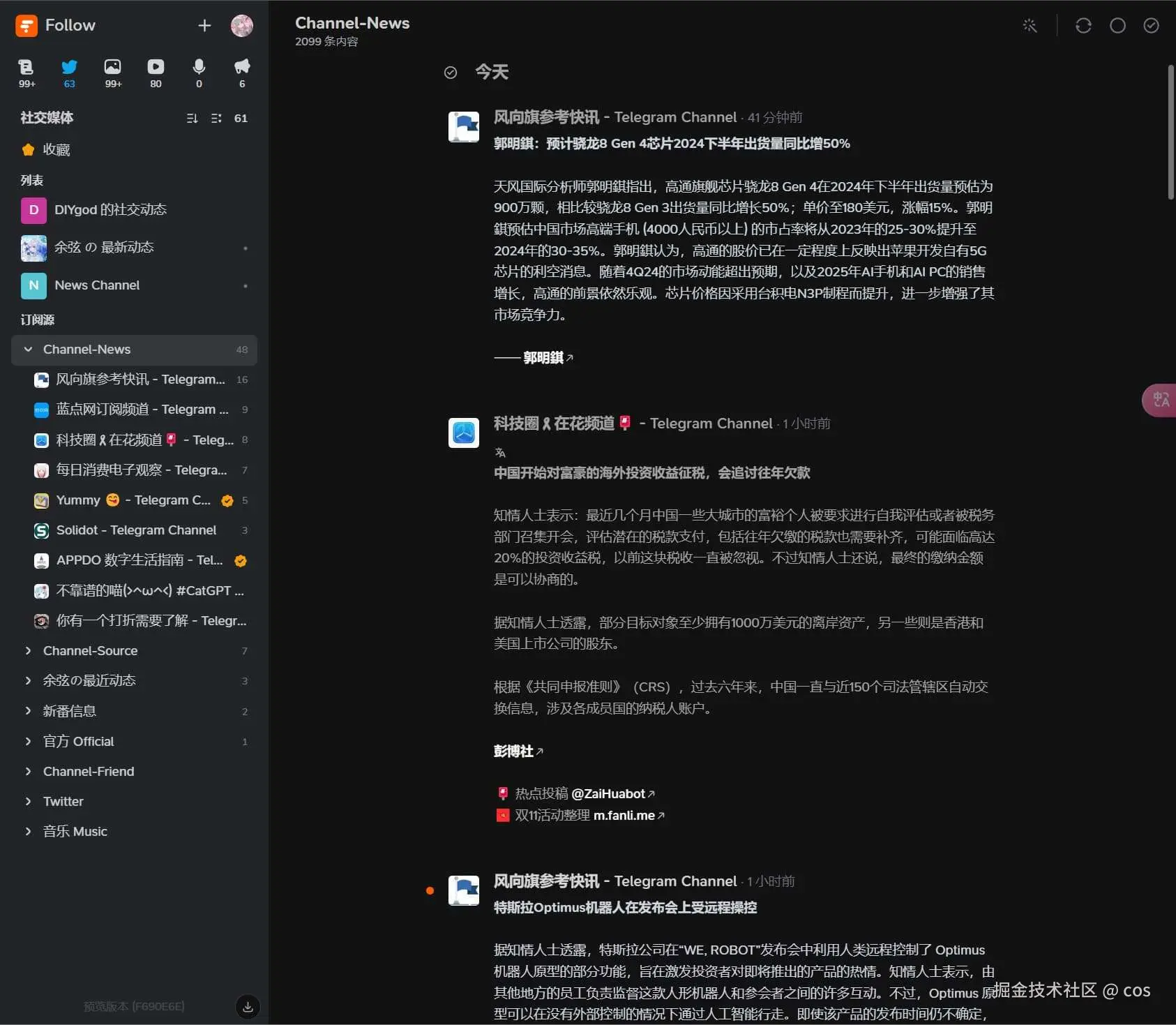Screen dimensions: 1176x1025
Task: Expand the 官方 Official folder
Action: pyautogui.click(x=28, y=741)
